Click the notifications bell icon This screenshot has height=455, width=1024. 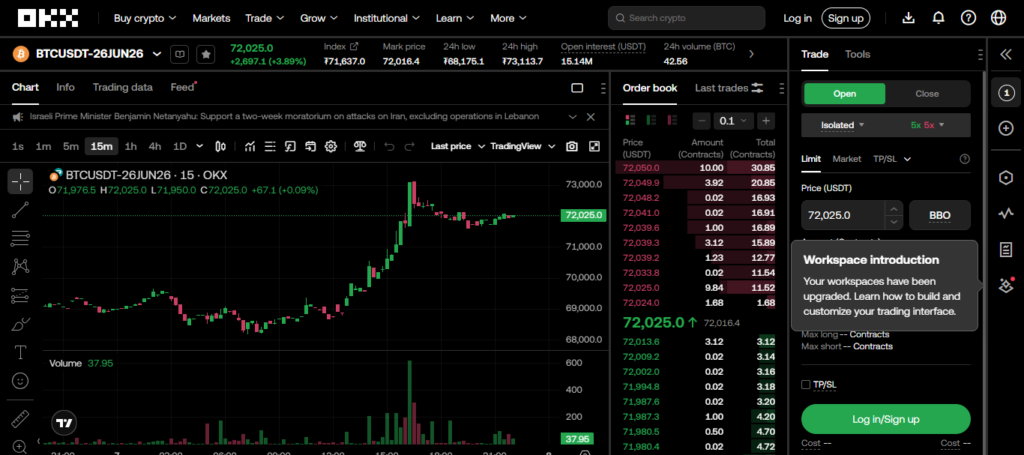pos(938,18)
